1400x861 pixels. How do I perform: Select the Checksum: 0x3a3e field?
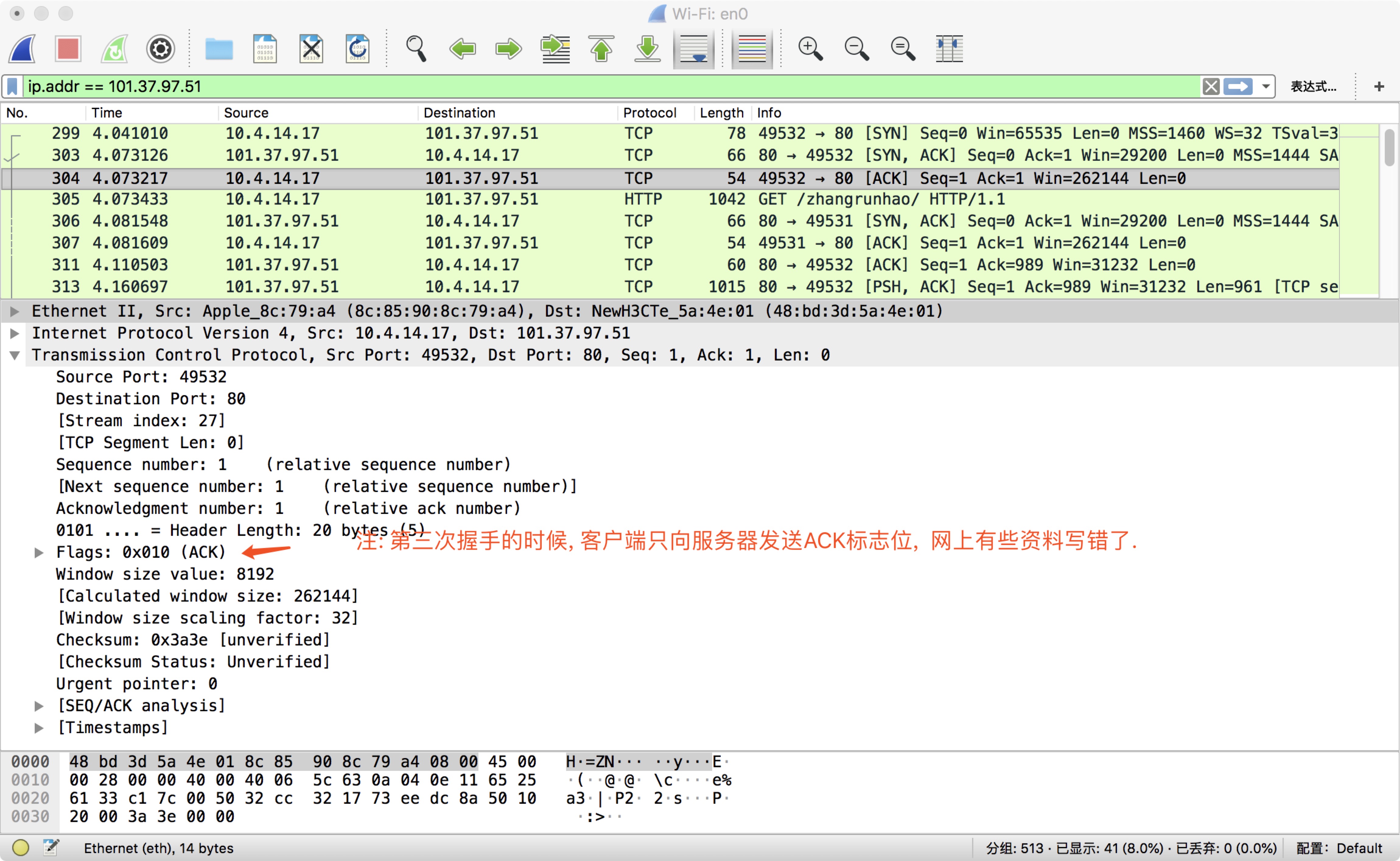coord(194,640)
